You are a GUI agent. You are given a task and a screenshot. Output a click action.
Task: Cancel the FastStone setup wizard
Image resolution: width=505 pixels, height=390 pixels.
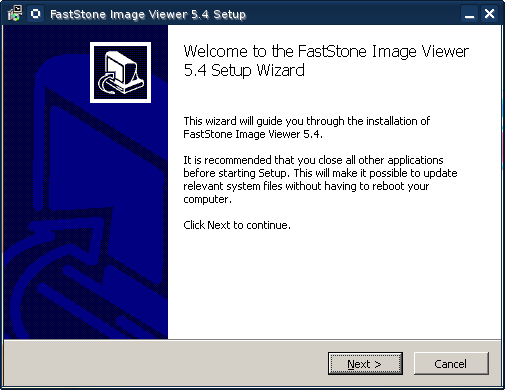pos(451,364)
